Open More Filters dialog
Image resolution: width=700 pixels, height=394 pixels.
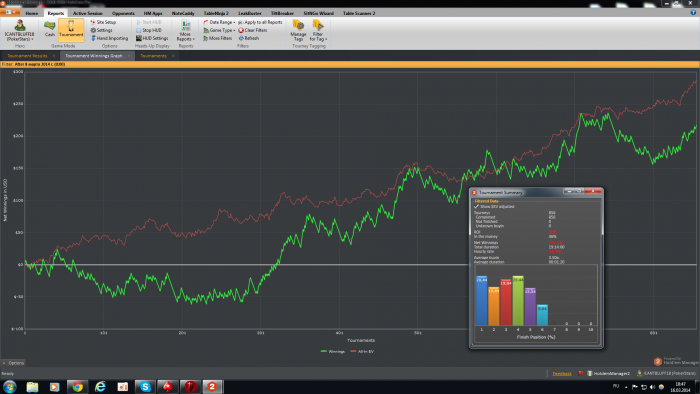pyautogui.click(x=217, y=38)
